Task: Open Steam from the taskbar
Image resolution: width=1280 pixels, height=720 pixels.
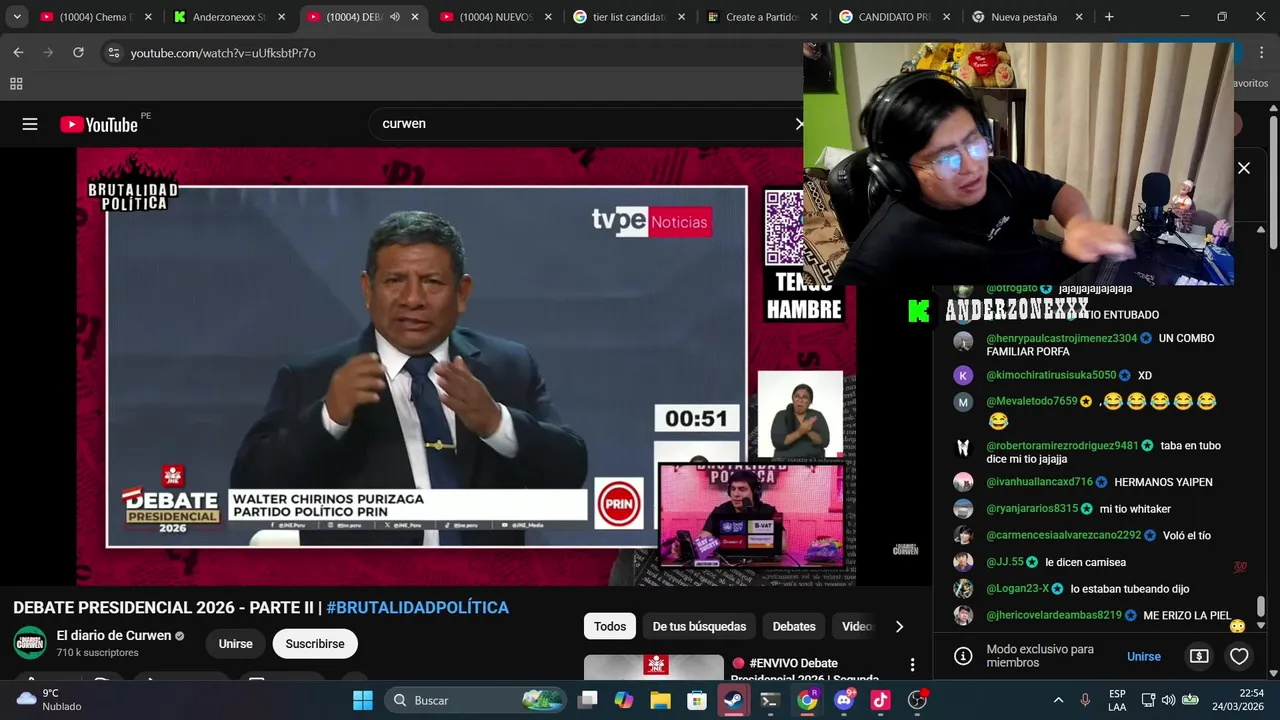Action: 734,700
